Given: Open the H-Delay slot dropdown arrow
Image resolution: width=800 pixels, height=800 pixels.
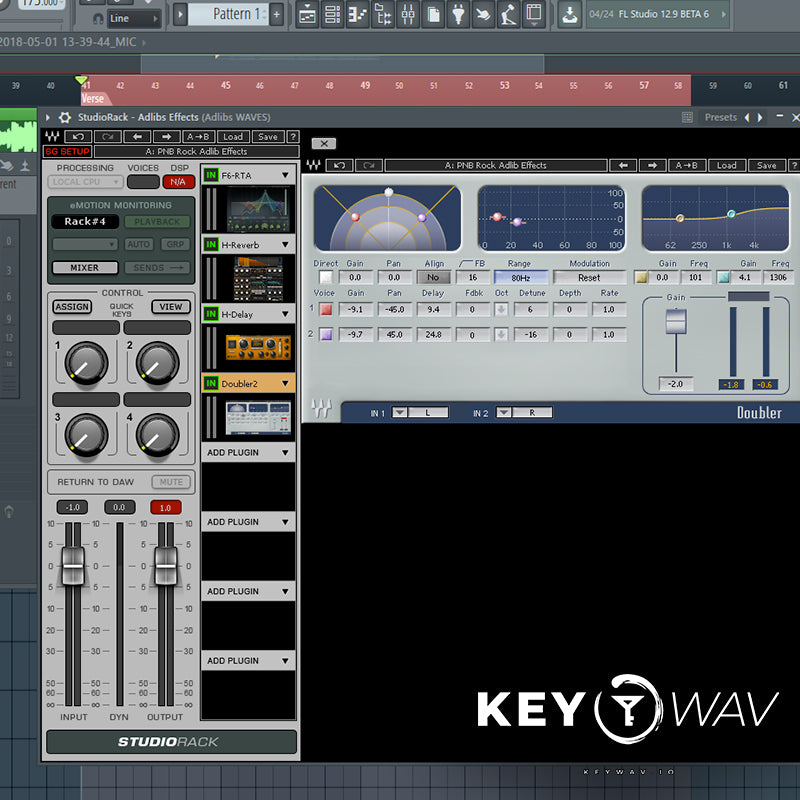Looking at the screenshot, I should pos(285,314).
